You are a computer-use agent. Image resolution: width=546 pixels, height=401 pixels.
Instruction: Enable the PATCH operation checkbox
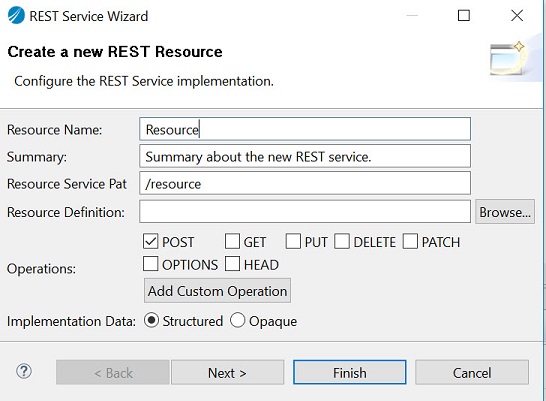pos(410,241)
